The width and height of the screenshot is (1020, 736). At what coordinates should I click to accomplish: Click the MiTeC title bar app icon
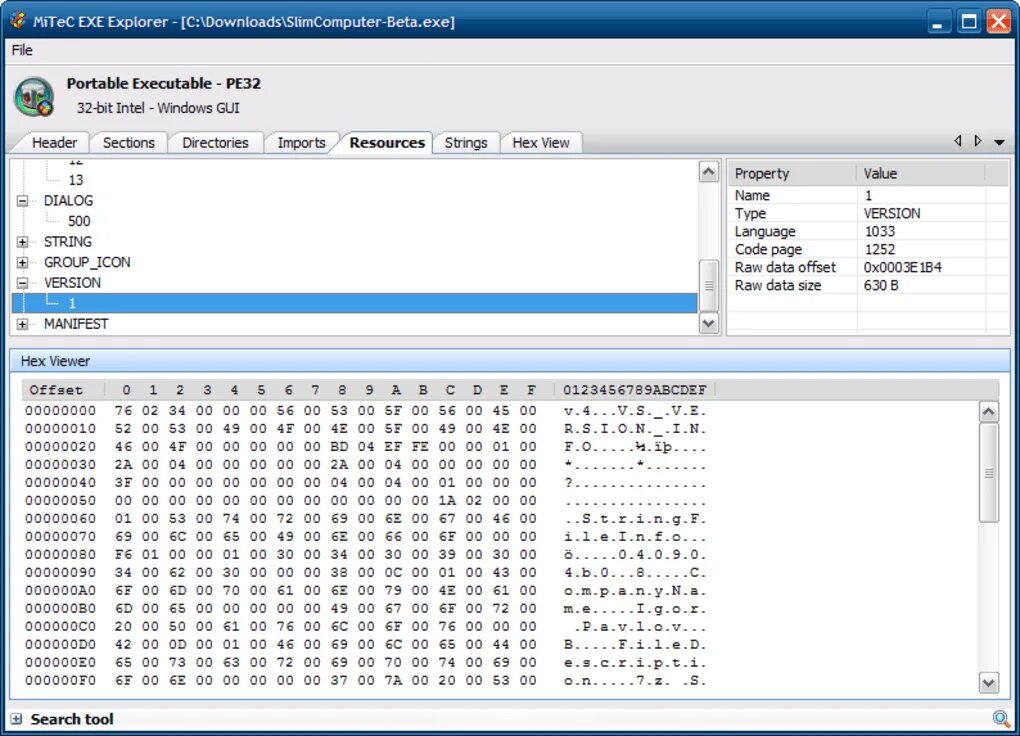coord(18,20)
